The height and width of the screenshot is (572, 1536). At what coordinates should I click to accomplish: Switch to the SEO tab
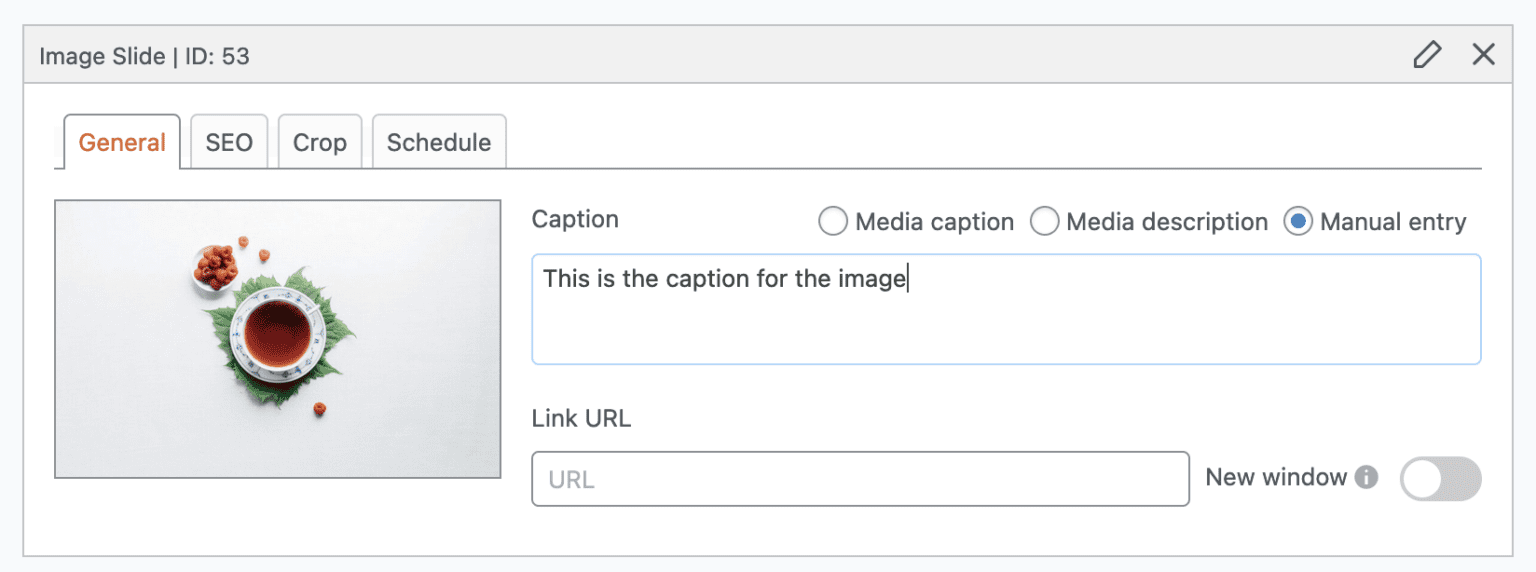coord(229,142)
